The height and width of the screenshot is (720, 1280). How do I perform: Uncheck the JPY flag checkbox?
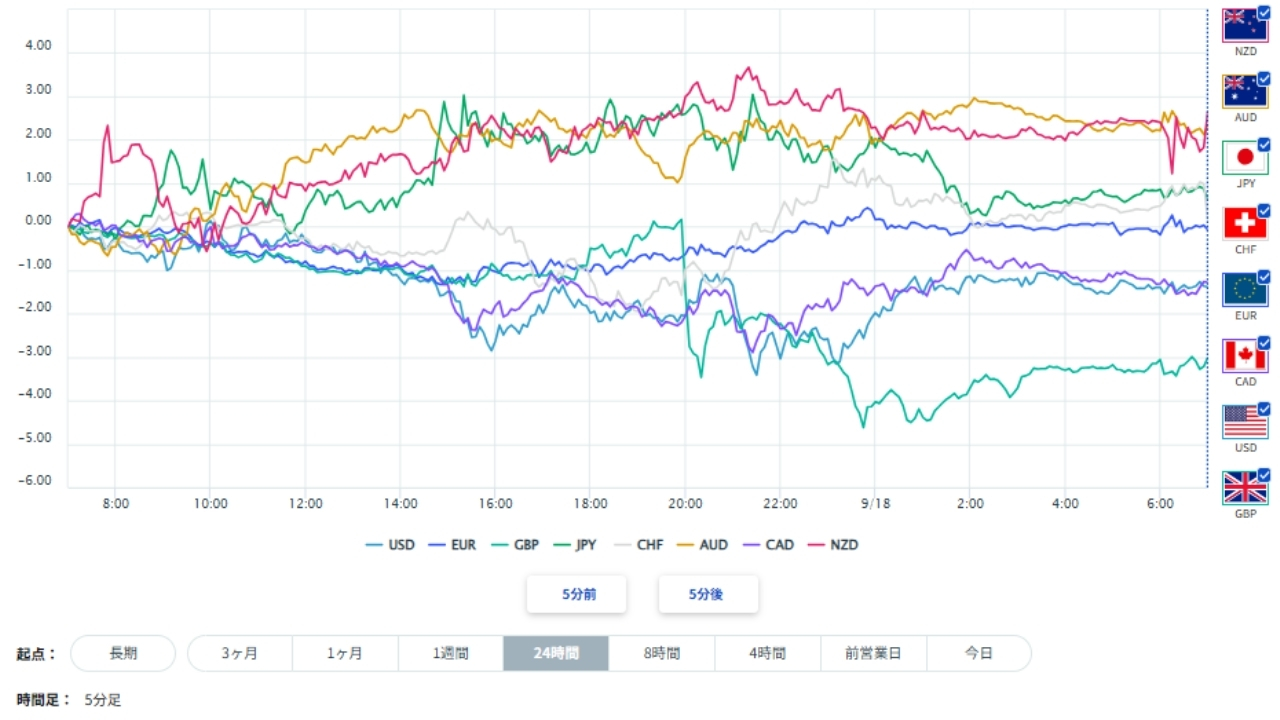(1264, 144)
